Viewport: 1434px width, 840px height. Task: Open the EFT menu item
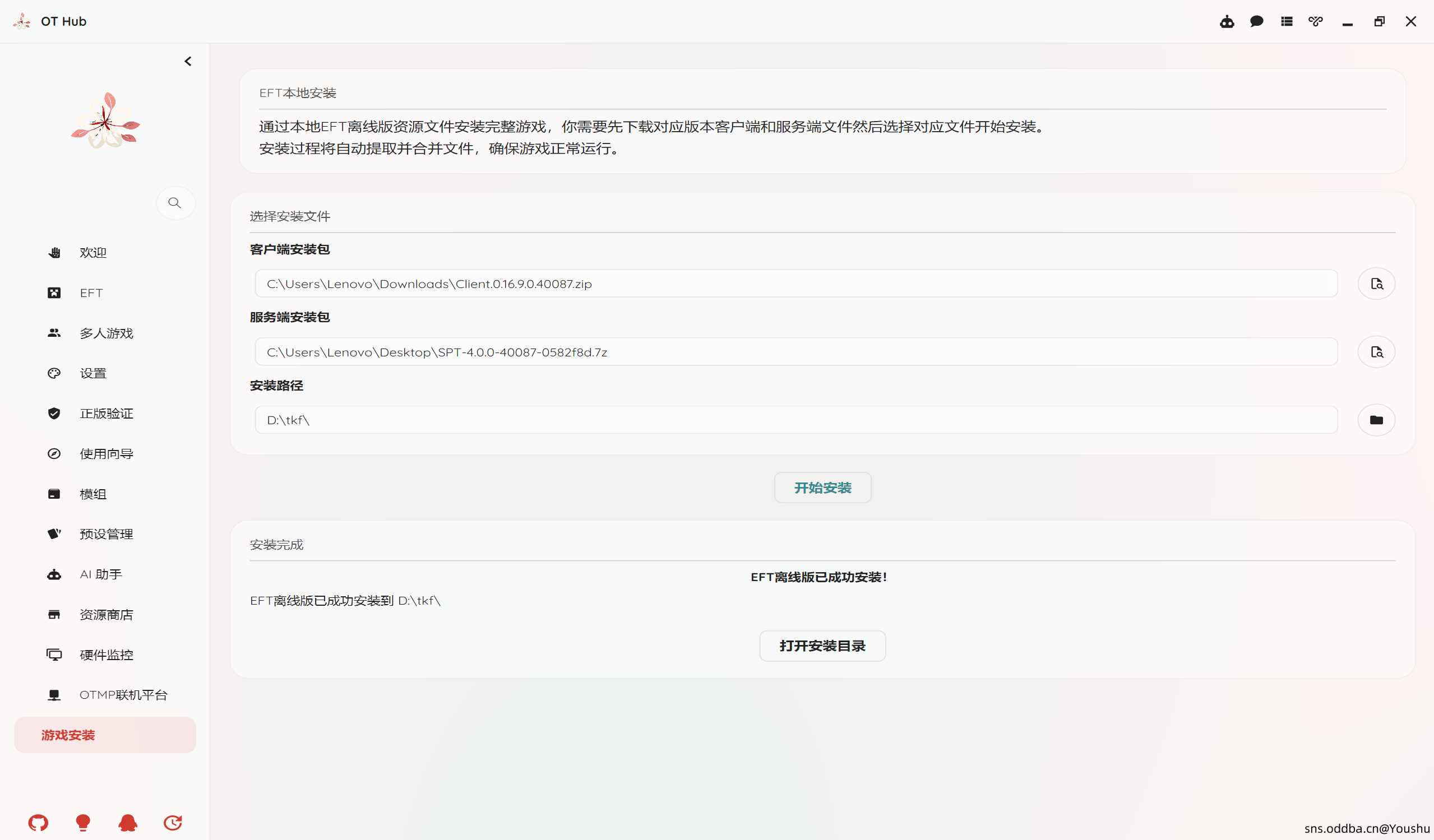click(91, 293)
